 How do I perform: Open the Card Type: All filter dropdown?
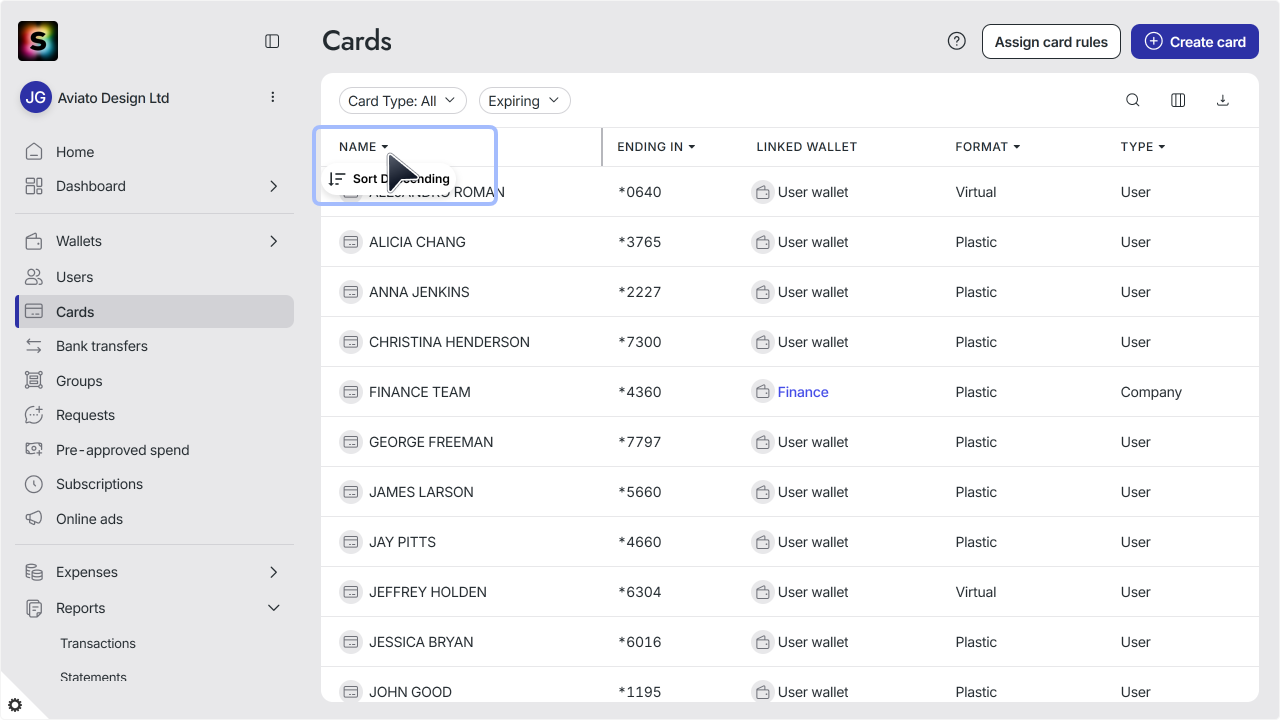point(403,101)
